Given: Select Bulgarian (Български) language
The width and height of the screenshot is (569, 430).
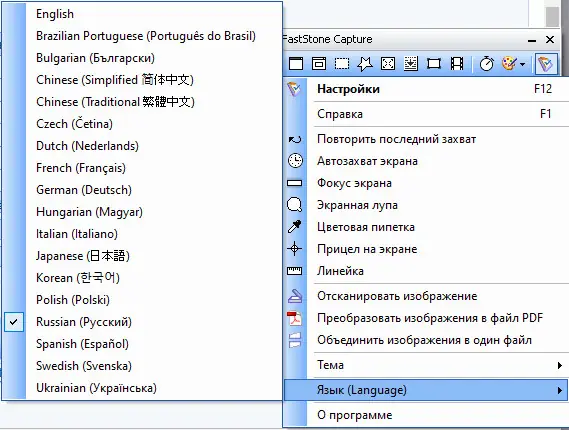Looking at the screenshot, I should (142, 58).
